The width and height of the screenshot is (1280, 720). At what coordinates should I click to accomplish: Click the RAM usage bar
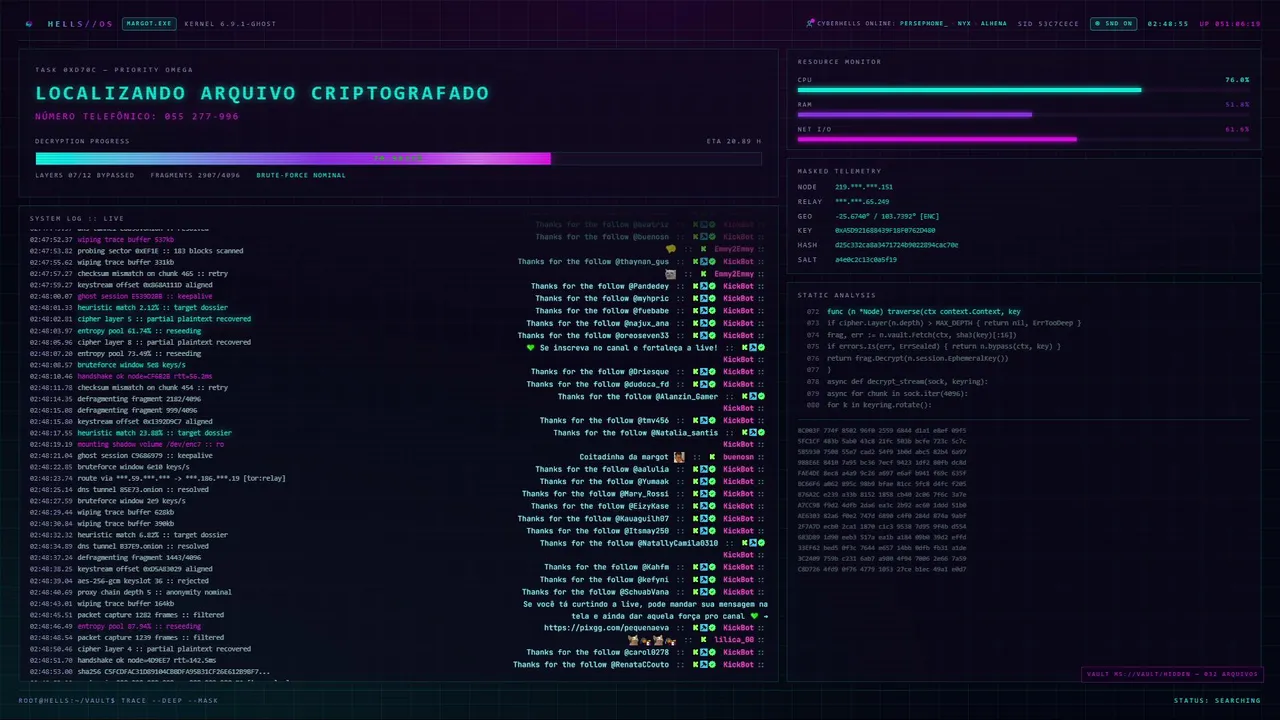tap(1023, 114)
